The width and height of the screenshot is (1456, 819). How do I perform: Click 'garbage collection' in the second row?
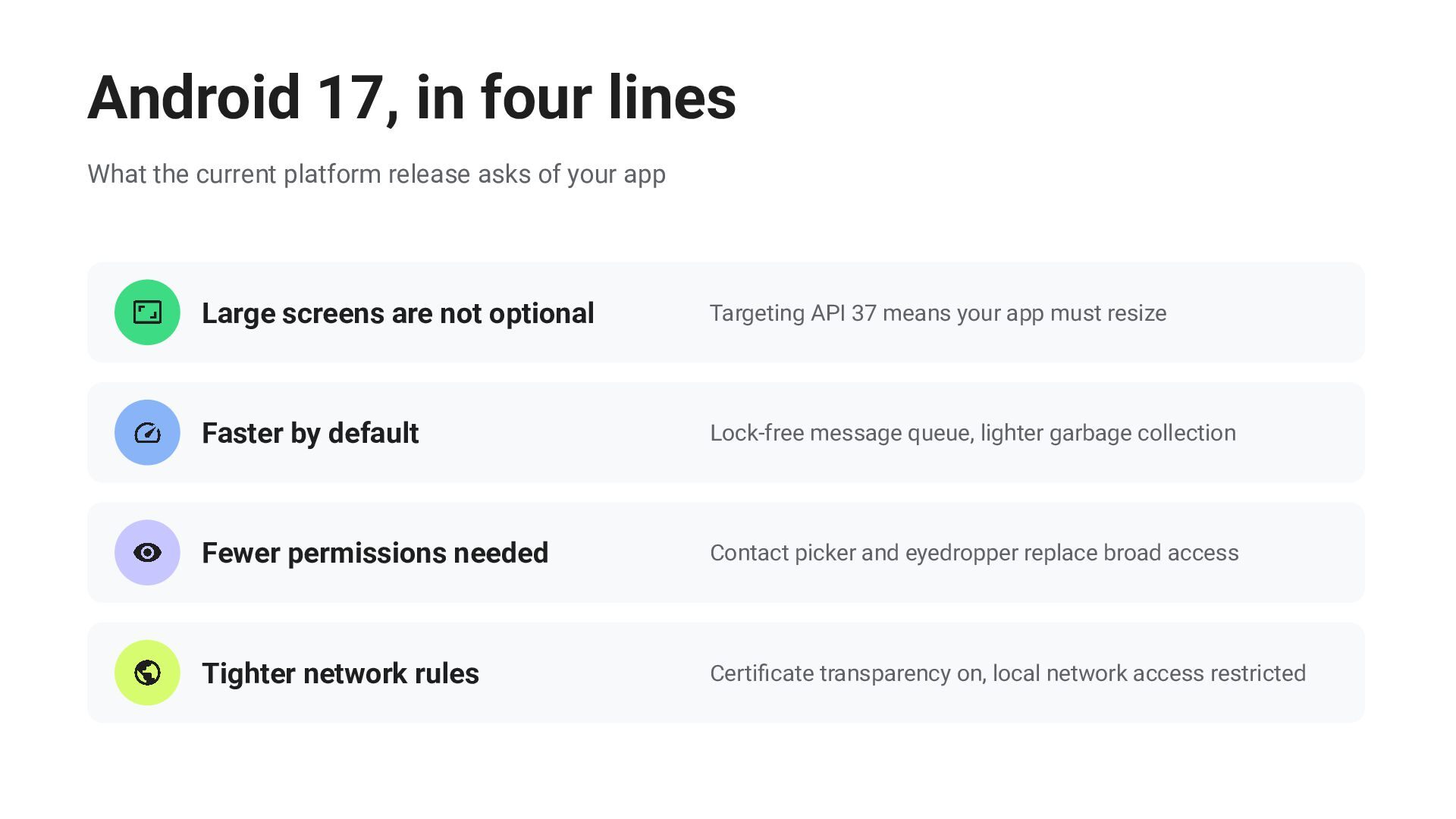tap(1143, 433)
